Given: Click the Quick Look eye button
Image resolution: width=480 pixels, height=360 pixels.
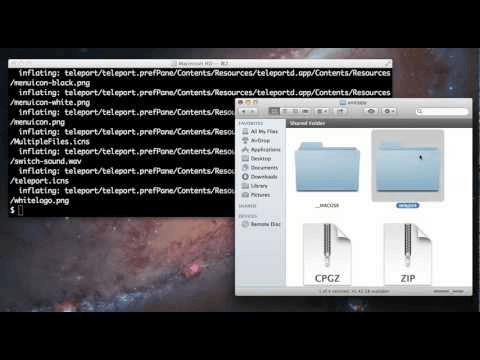Looking at the screenshot, I should [371, 111].
